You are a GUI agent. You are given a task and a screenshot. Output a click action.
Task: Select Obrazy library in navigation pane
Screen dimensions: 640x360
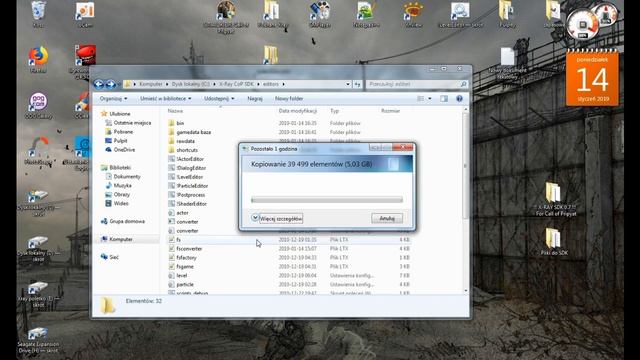pyautogui.click(x=118, y=195)
